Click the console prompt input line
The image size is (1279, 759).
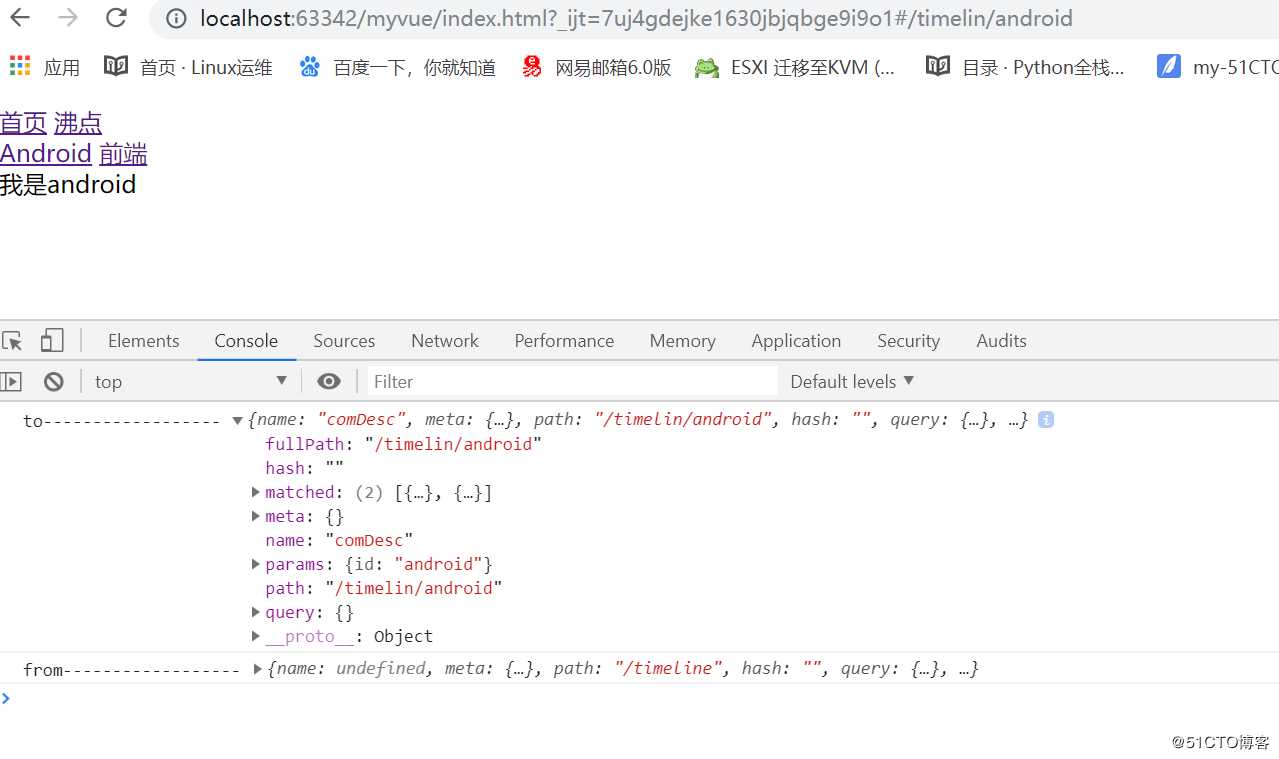tap(640, 698)
